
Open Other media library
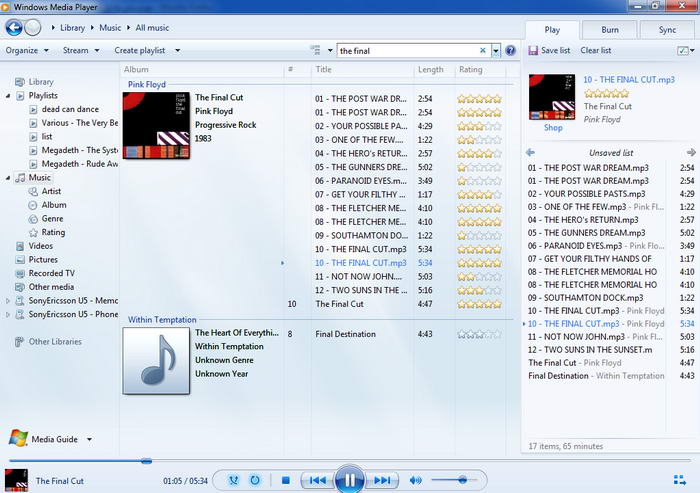[x=51, y=287]
